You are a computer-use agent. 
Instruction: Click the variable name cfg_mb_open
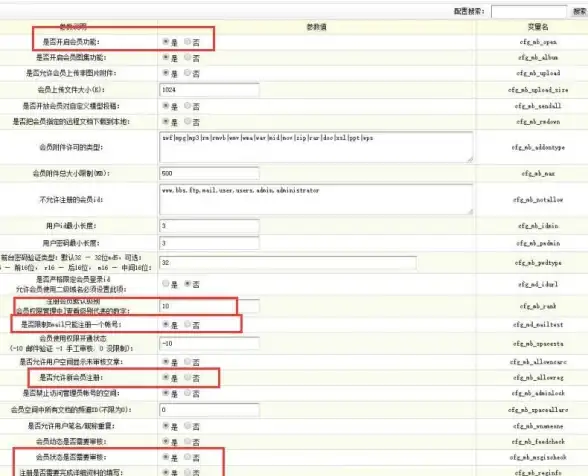pos(538,42)
